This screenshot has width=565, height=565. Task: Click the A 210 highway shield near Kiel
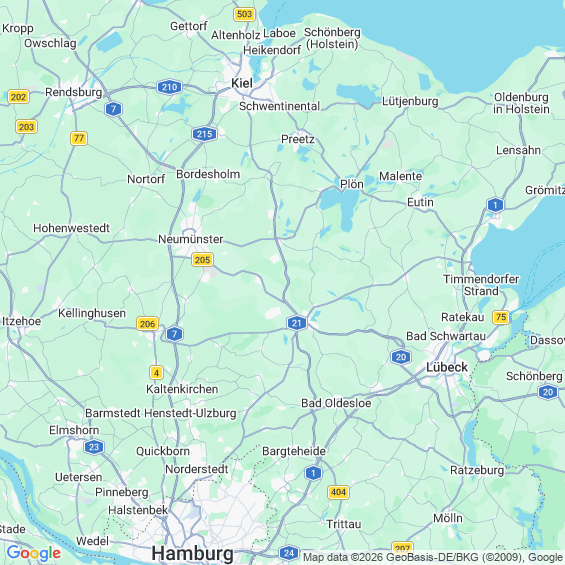click(169, 87)
